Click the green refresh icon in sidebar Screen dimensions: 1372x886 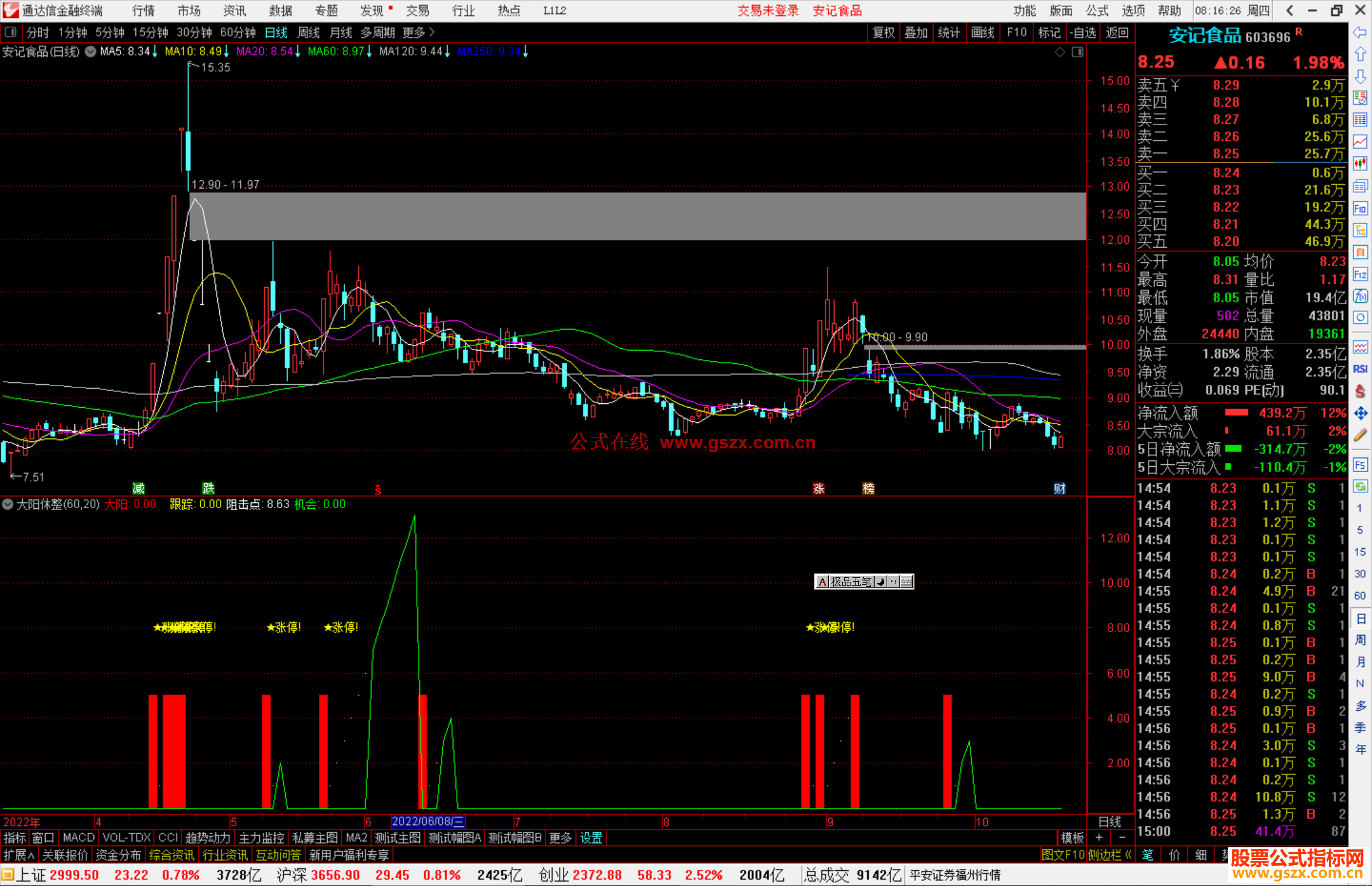(1360, 487)
